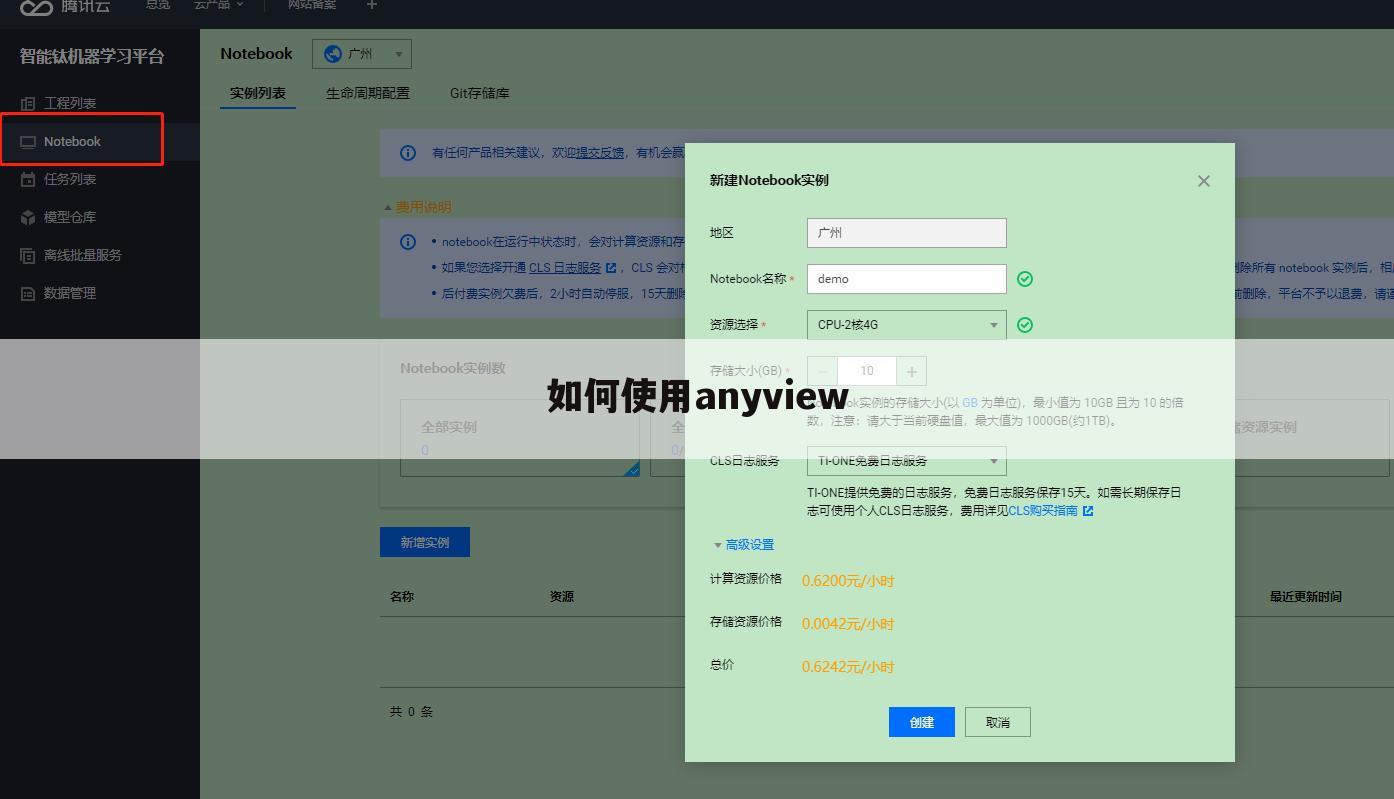1394x799 pixels.
Task: Click the 0.6200元/小时 compute price
Action: [848, 581]
